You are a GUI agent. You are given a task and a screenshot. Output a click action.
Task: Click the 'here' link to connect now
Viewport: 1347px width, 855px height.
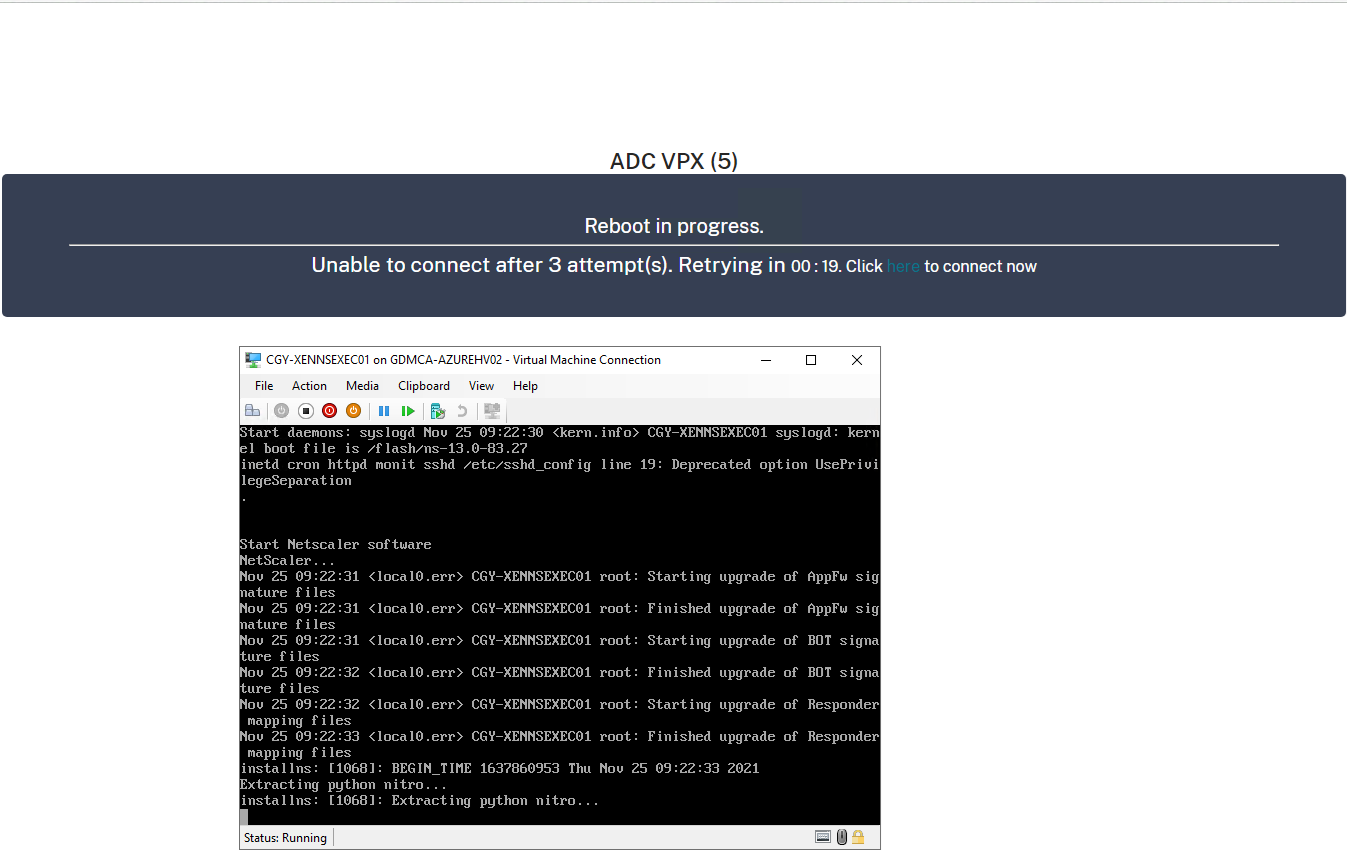click(903, 266)
